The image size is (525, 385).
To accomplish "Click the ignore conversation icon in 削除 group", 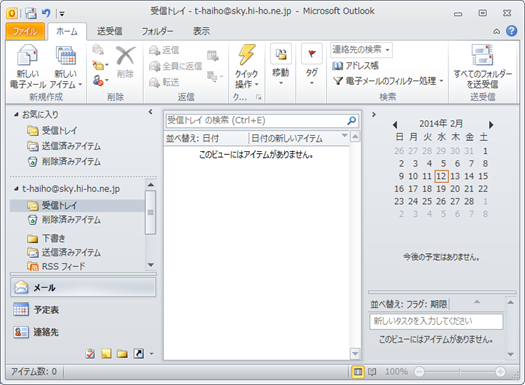I will pyautogui.click(x=98, y=50).
